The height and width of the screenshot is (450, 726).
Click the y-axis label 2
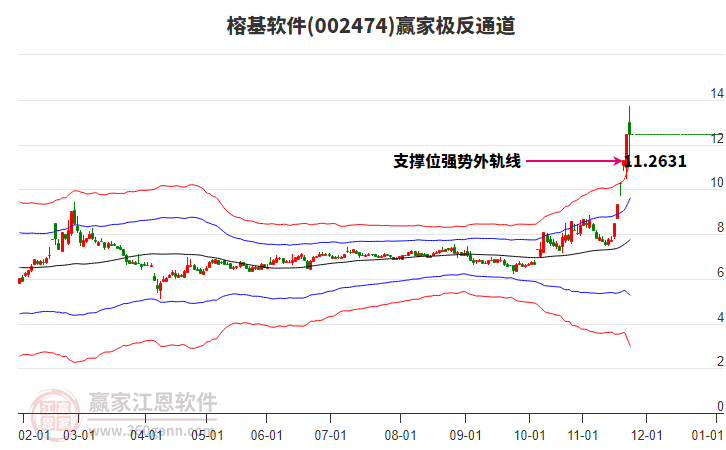[x=720, y=362]
